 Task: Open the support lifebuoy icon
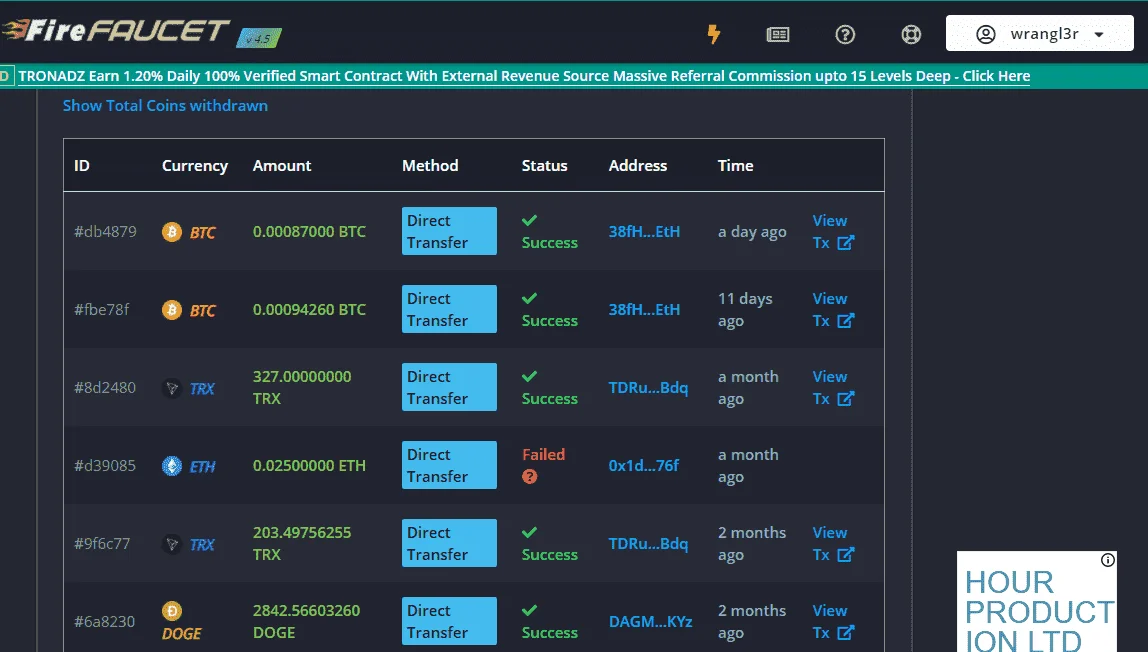(x=911, y=34)
